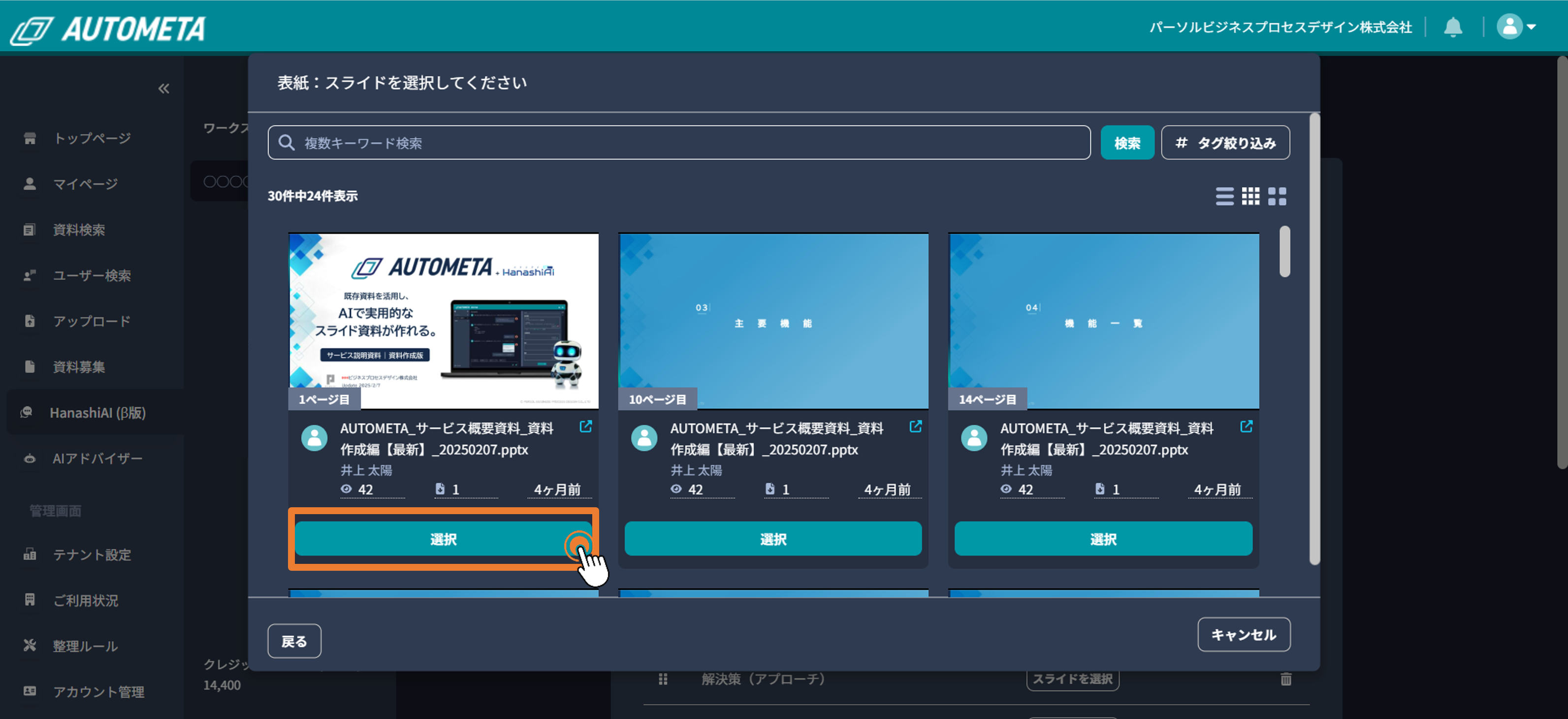This screenshot has height=719, width=1568.
Task: Open the 10ページ目 slide thumbnail
Action: (x=773, y=321)
